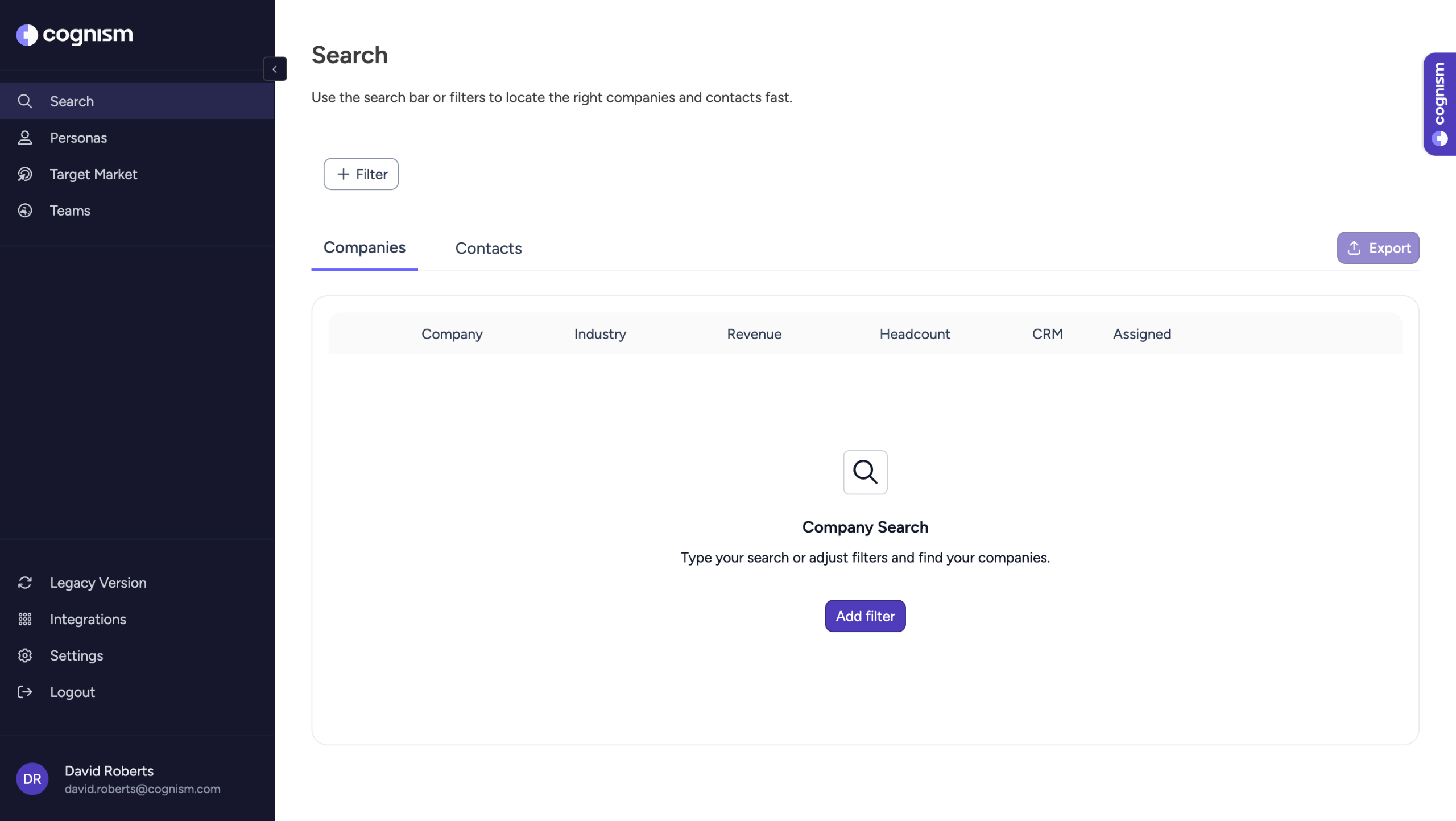The image size is (1456, 821).
Task: Click the Export button
Action: click(x=1378, y=248)
